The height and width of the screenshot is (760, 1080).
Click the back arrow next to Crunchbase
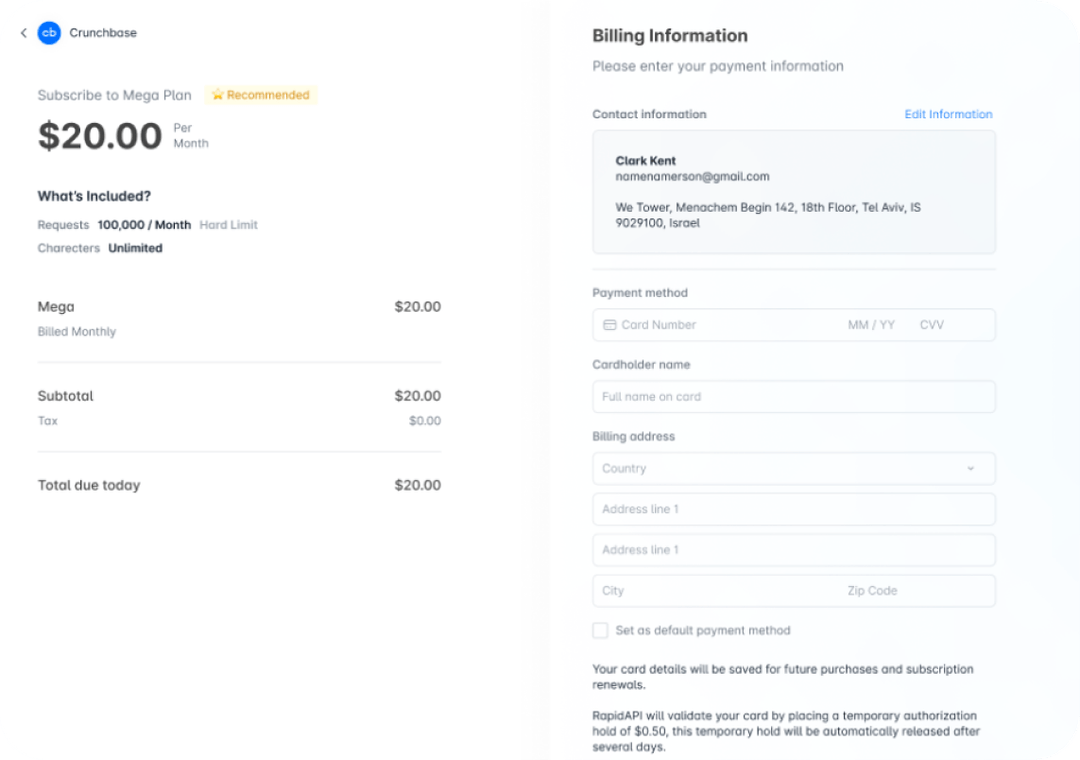pyautogui.click(x=22, y=33)
